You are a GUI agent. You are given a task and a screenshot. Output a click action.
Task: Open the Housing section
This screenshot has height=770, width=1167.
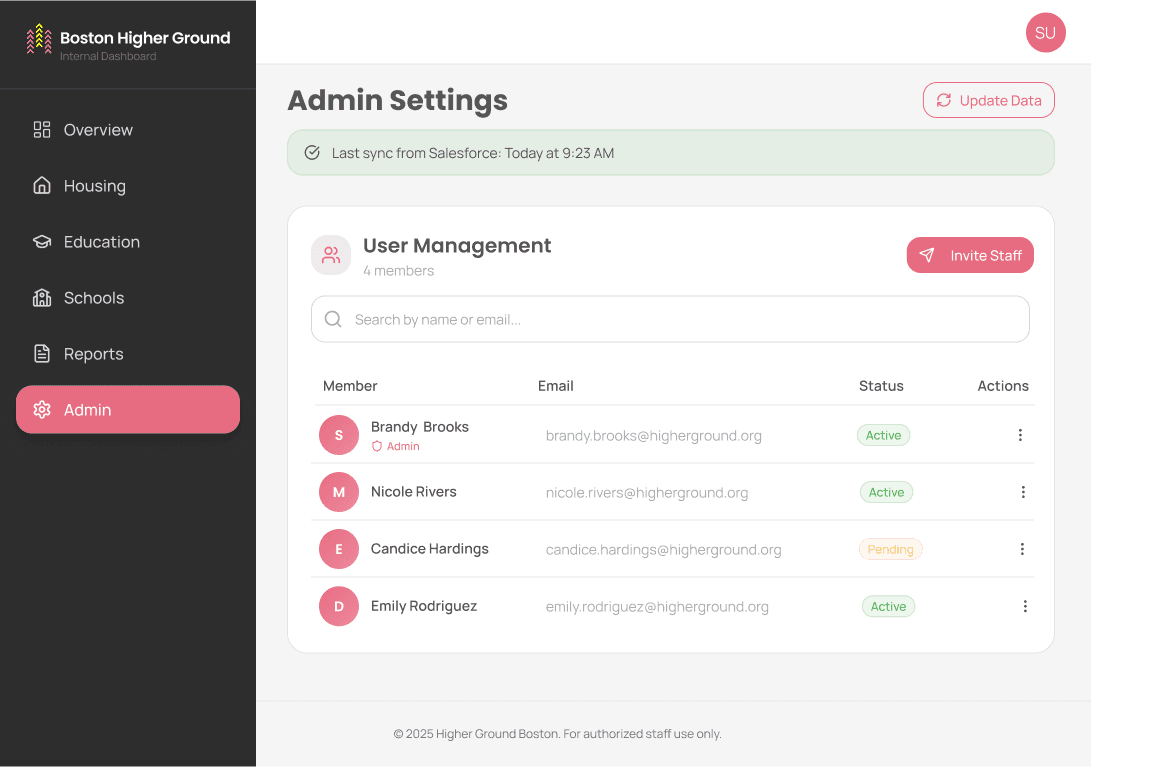[94, 186]
